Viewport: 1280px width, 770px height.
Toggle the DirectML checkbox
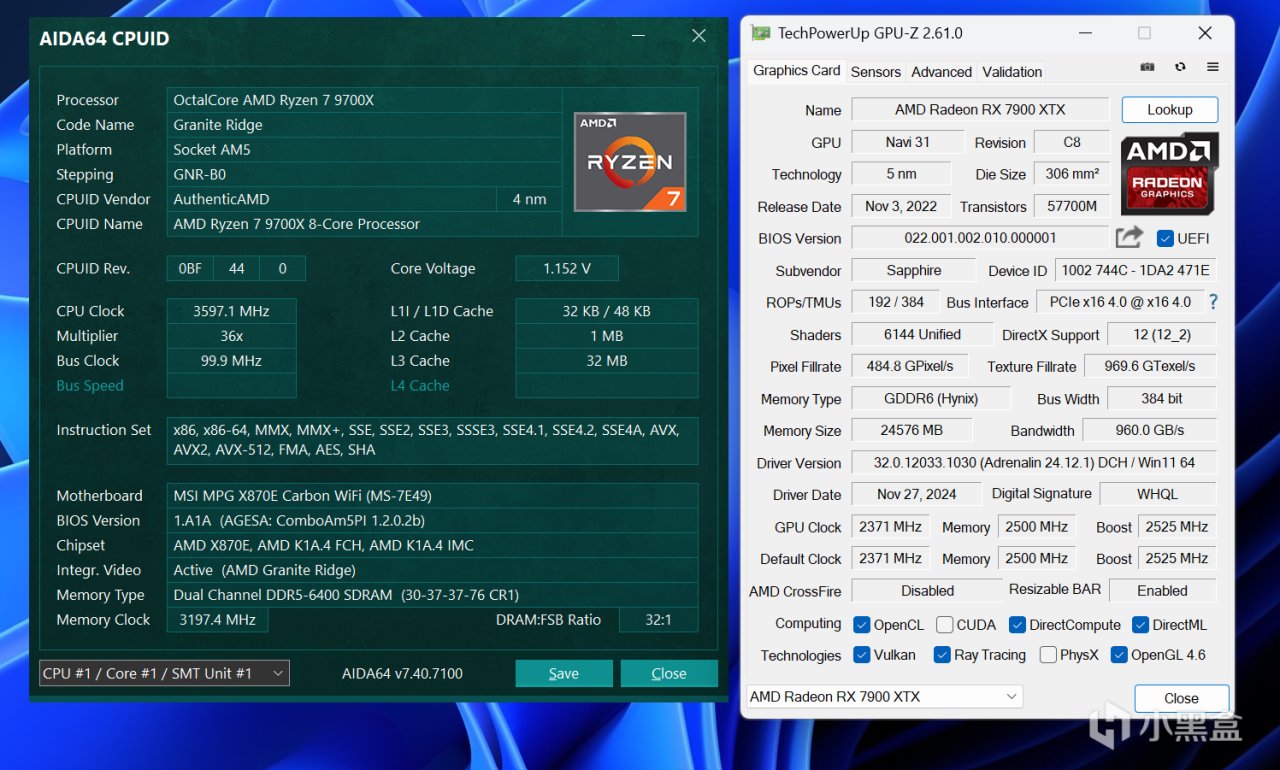coord(1141,625)
